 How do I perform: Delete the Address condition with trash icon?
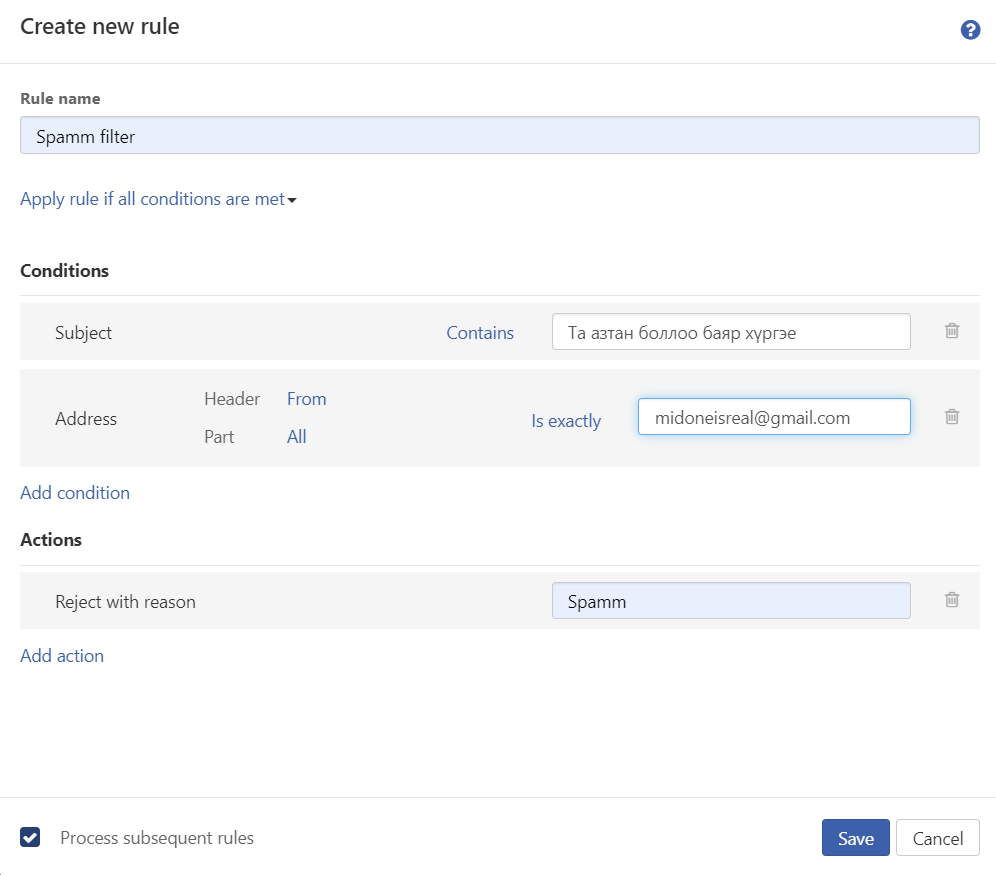pyautogui.click(x=952, y=417)
